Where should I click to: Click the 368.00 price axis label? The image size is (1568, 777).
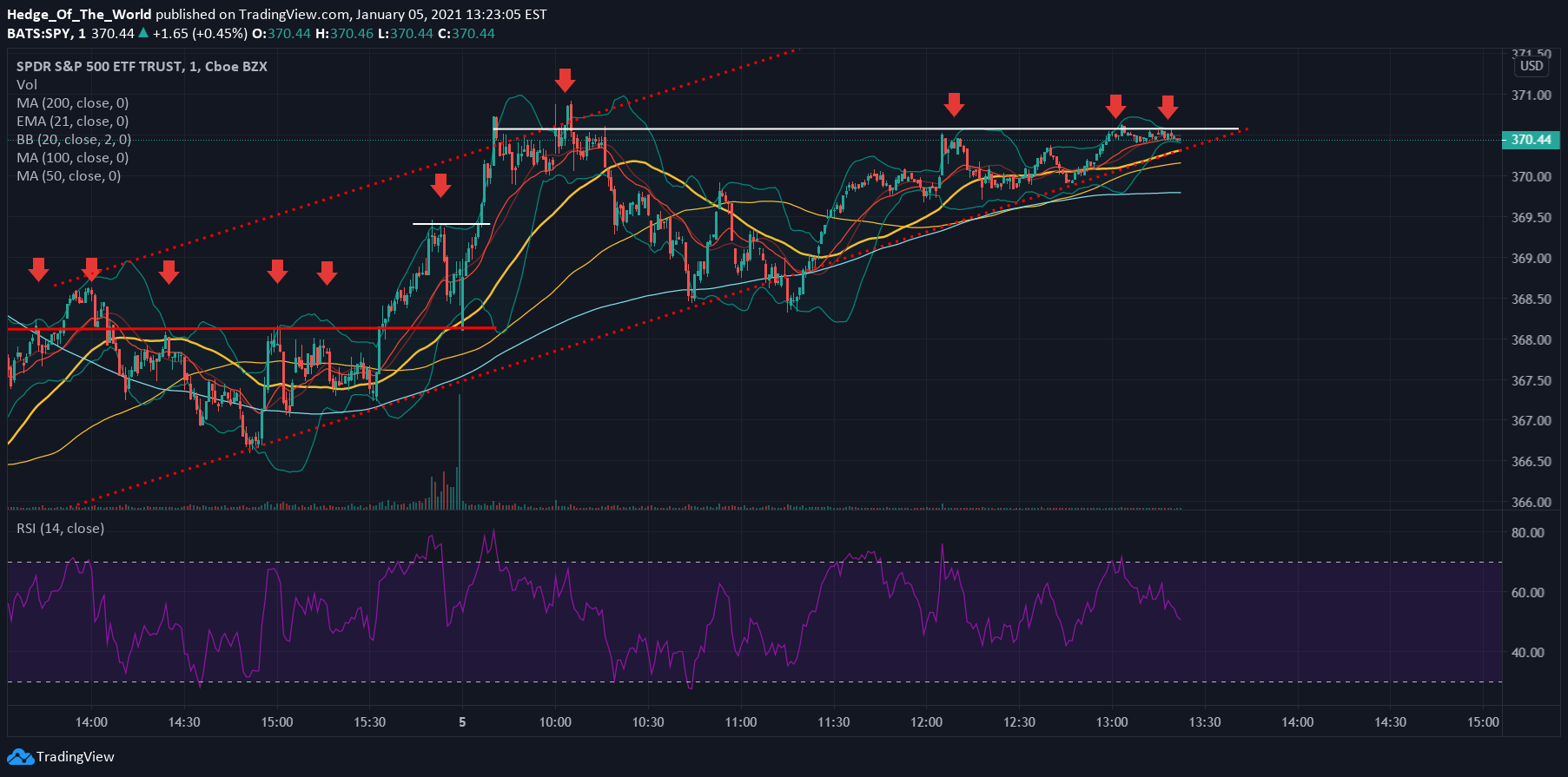pos(1532,339)
